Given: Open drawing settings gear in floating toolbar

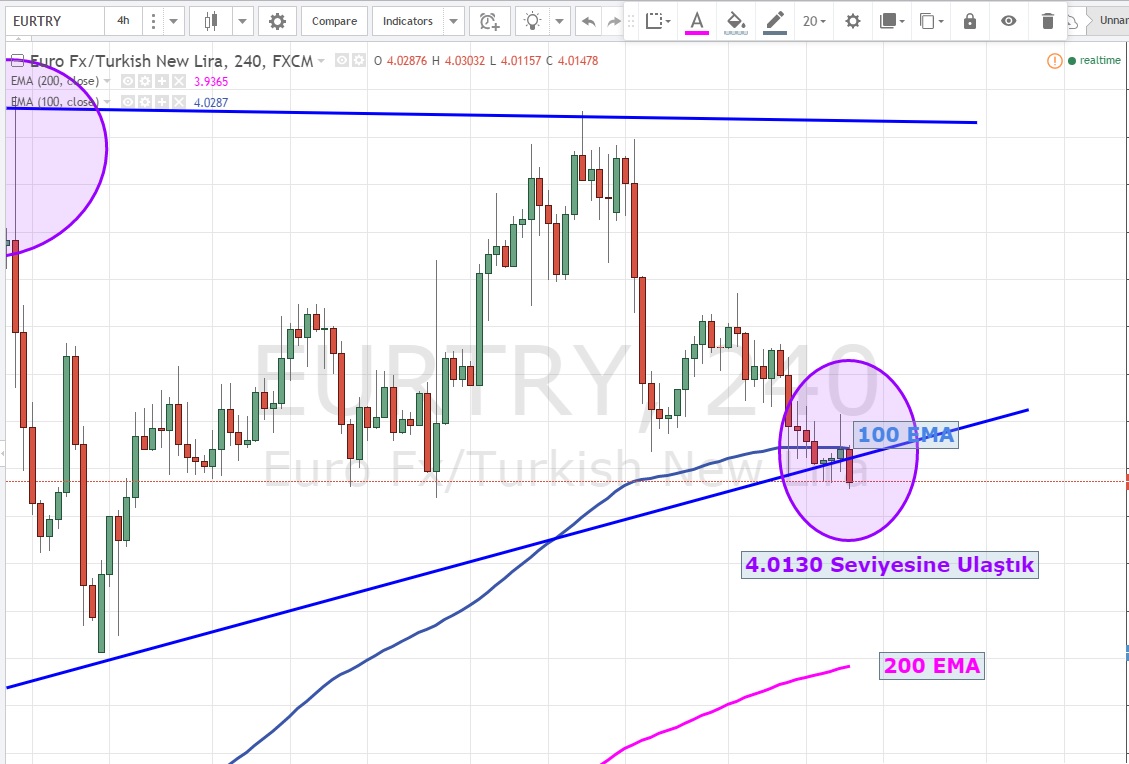Looking at the screenshot, I should 852,21.
